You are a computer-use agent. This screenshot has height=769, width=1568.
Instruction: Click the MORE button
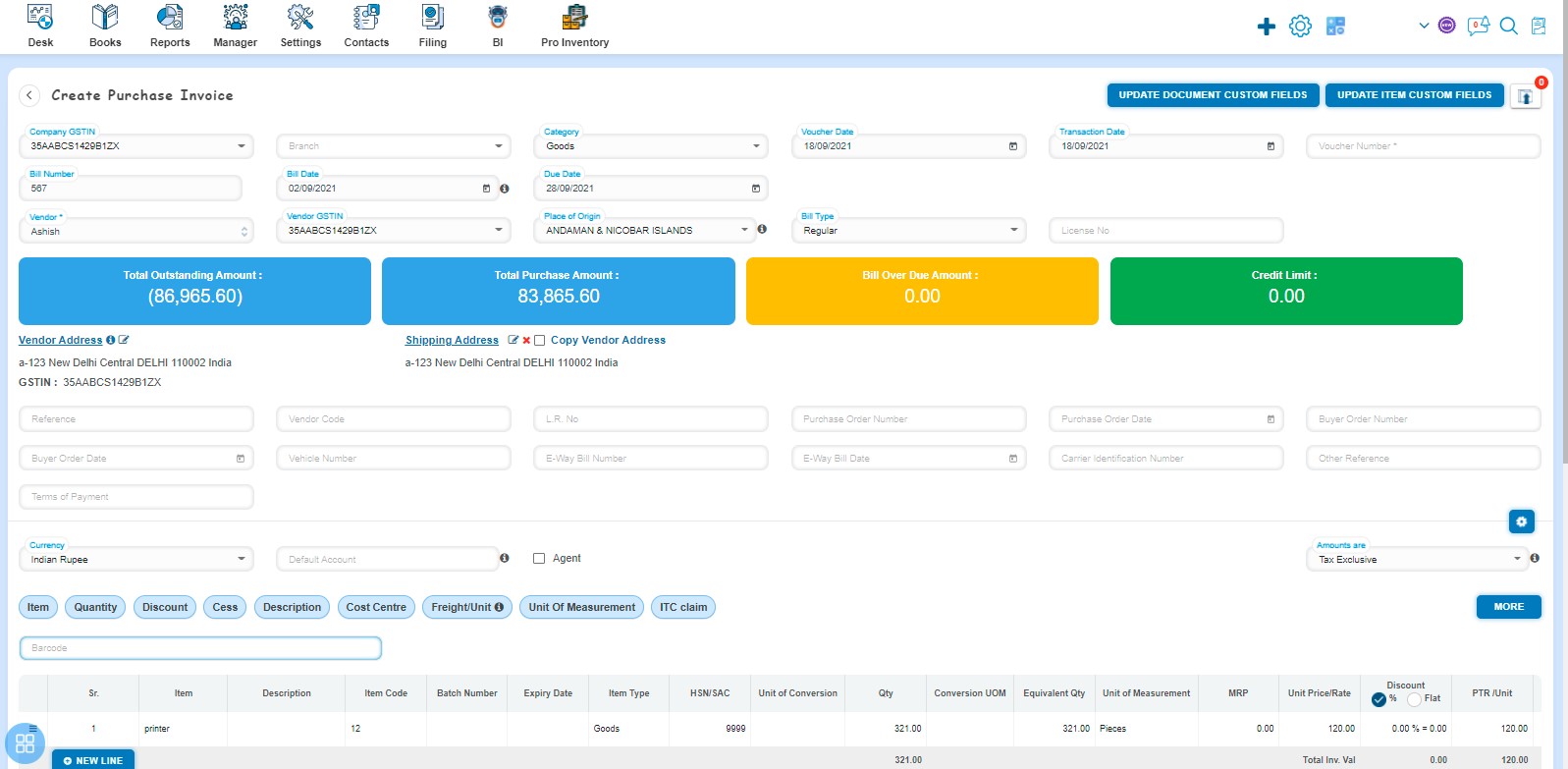[1509, 607]
